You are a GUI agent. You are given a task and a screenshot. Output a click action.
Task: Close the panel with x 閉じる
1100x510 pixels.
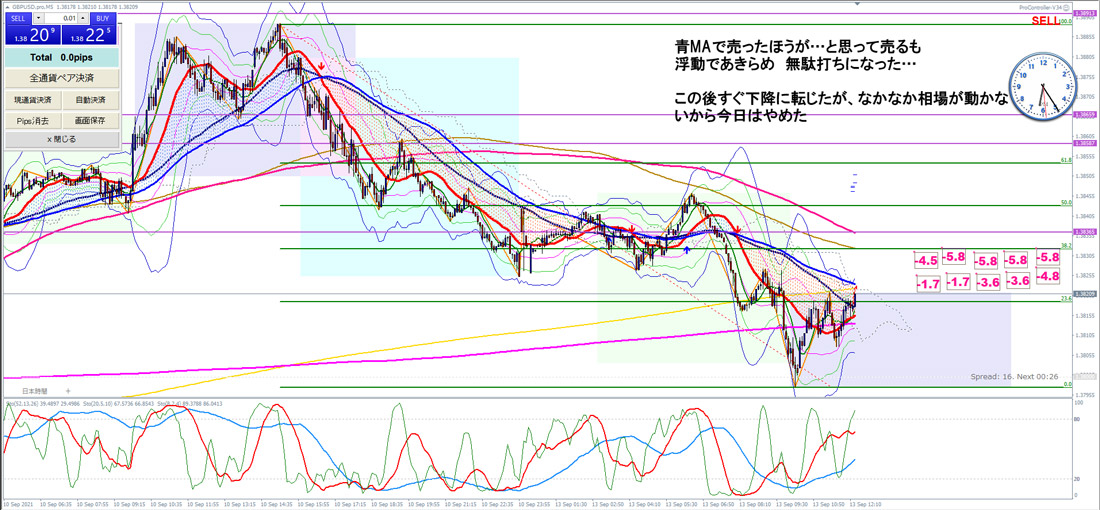pos(61,139)
